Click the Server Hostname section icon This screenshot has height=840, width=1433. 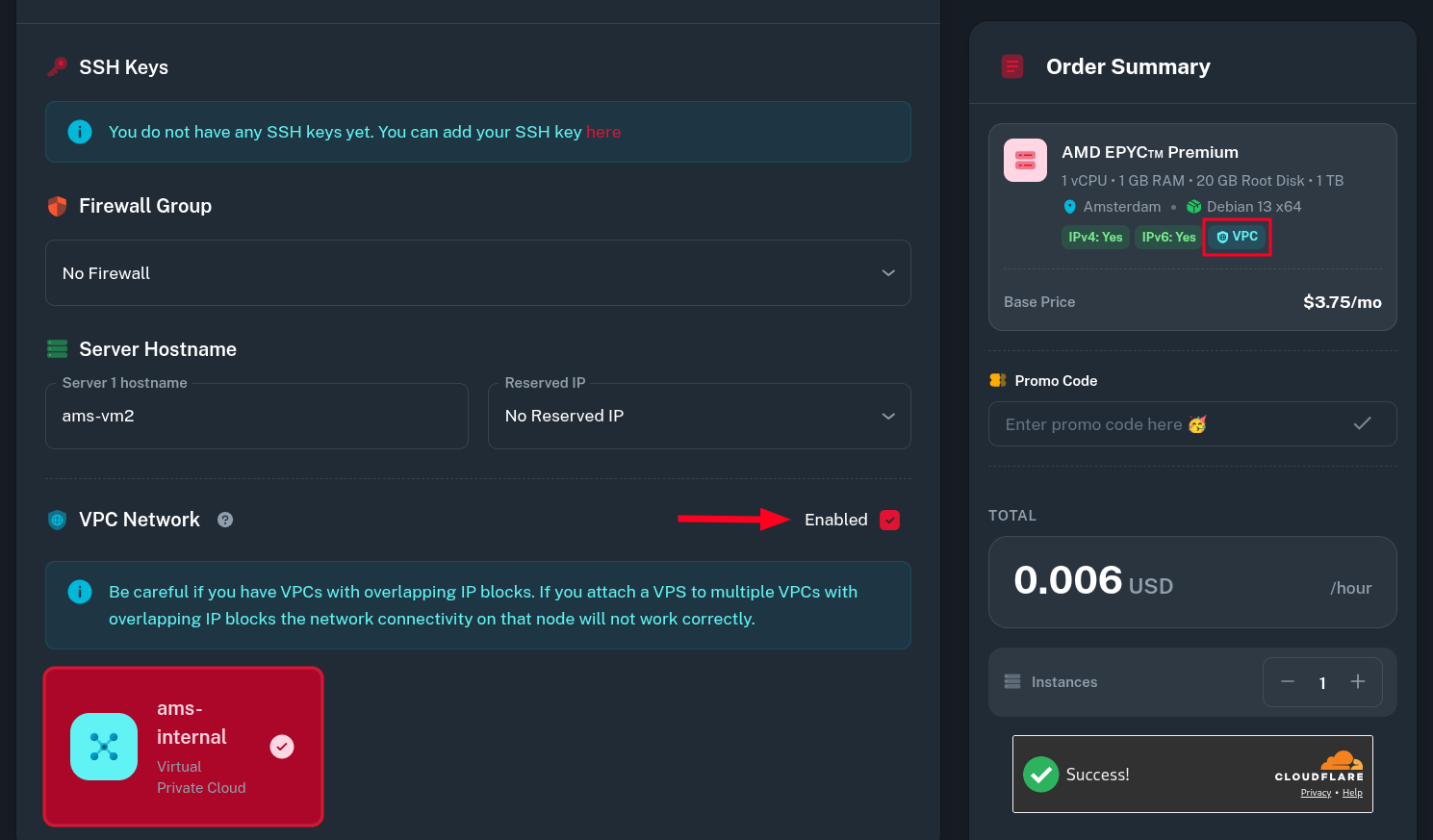coord(58,349)
